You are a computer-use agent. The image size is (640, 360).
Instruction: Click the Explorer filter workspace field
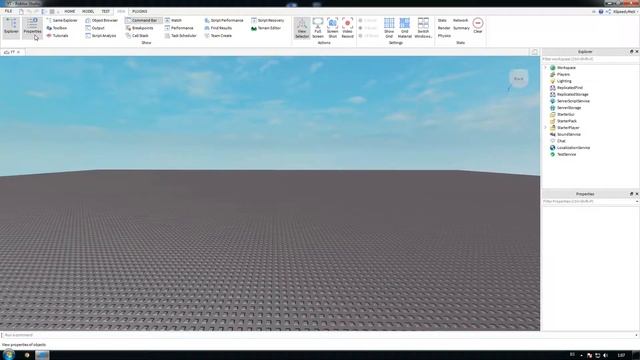(590, 59)
